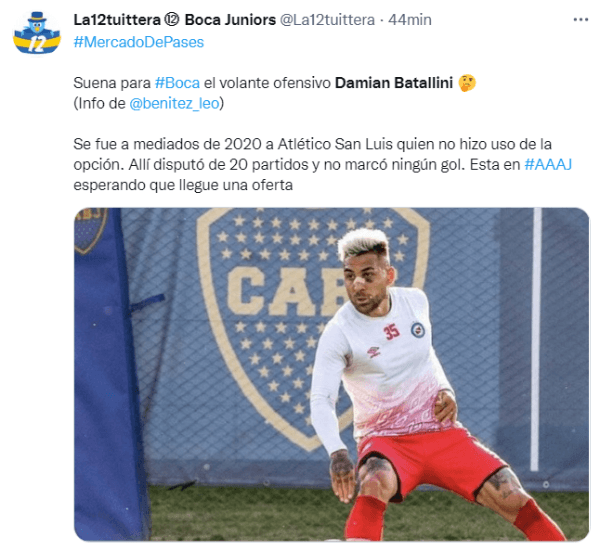
Task: Click the thinking face emoji in the tweet
Action: coord(467,83)
